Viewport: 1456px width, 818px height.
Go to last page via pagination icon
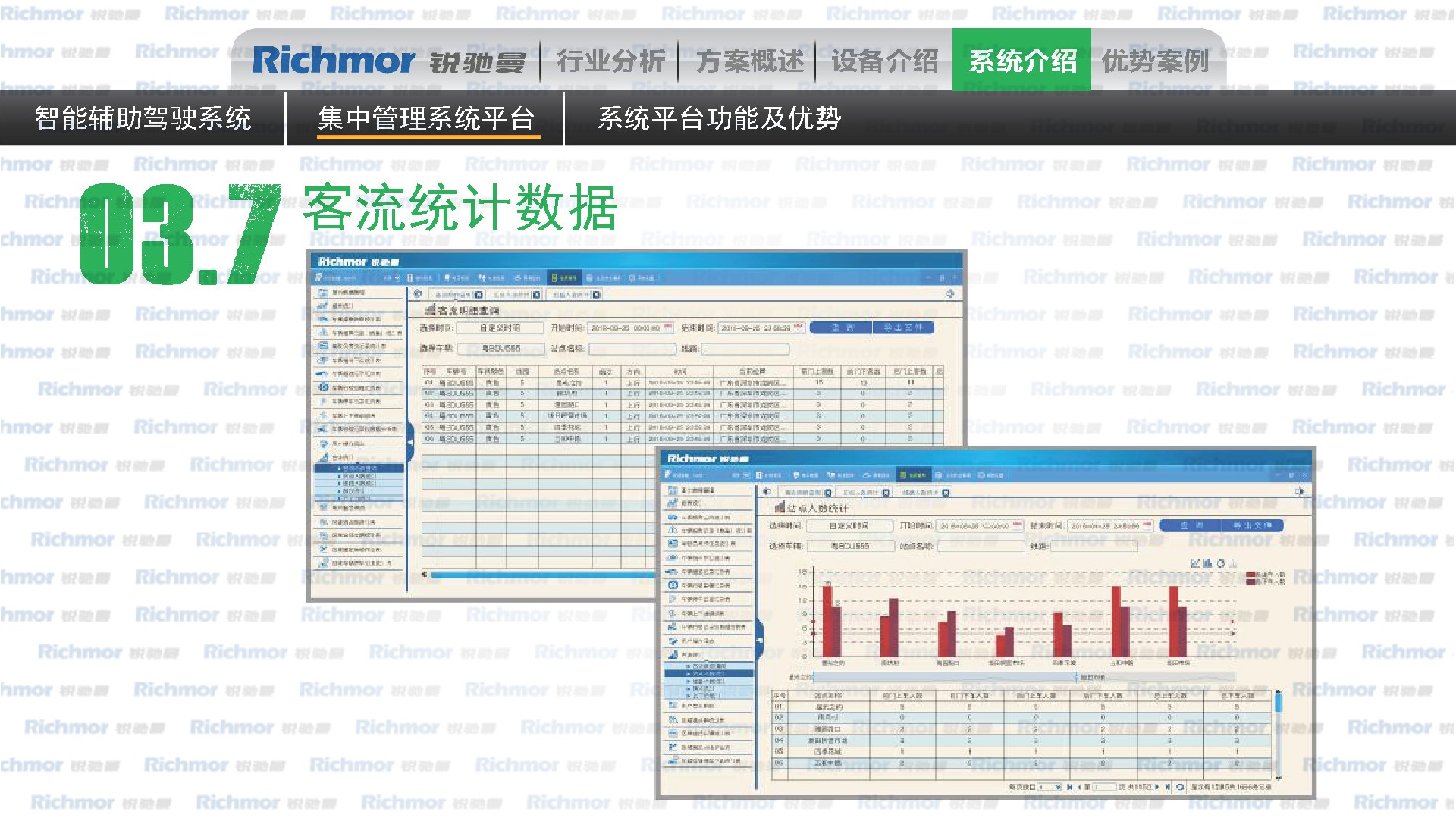(1166, 787)
